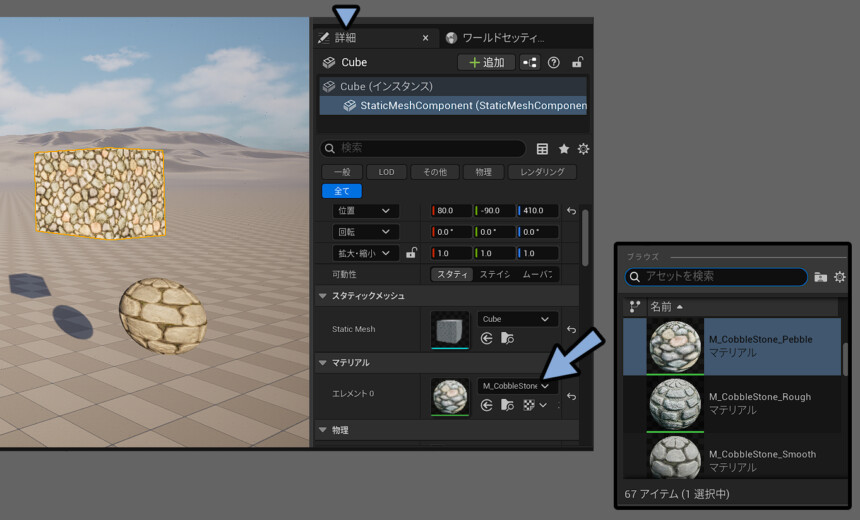Switch to the ワールドセッティ tab

(496, 38)
